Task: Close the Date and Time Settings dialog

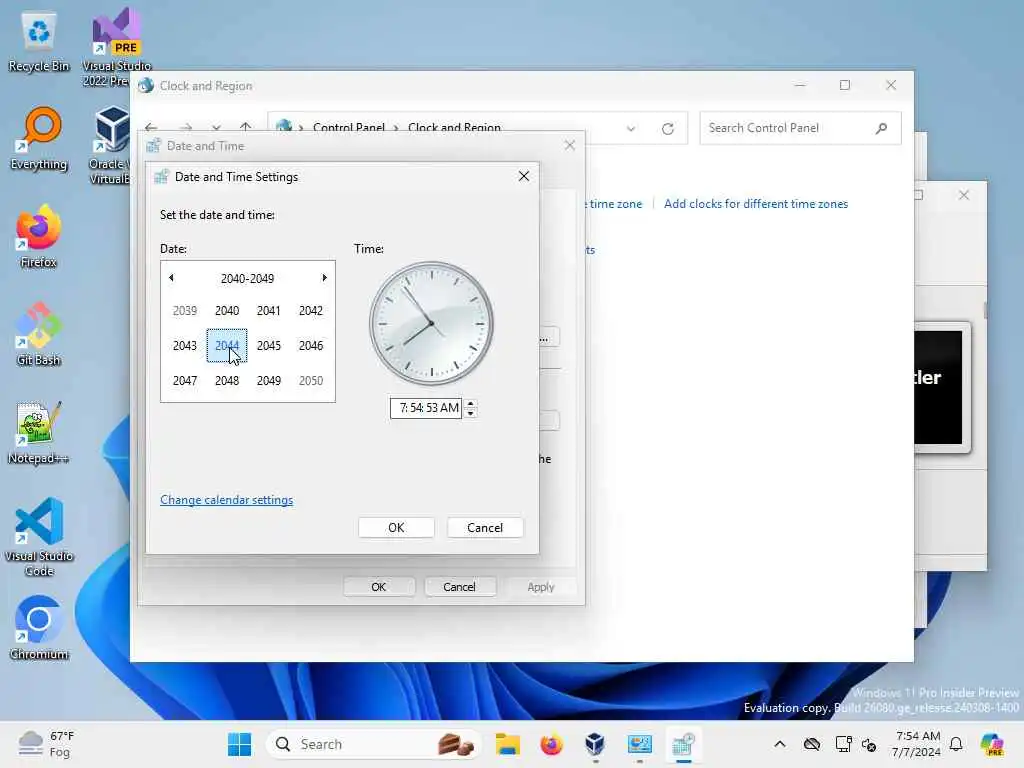Action: (x=524, y=176)
